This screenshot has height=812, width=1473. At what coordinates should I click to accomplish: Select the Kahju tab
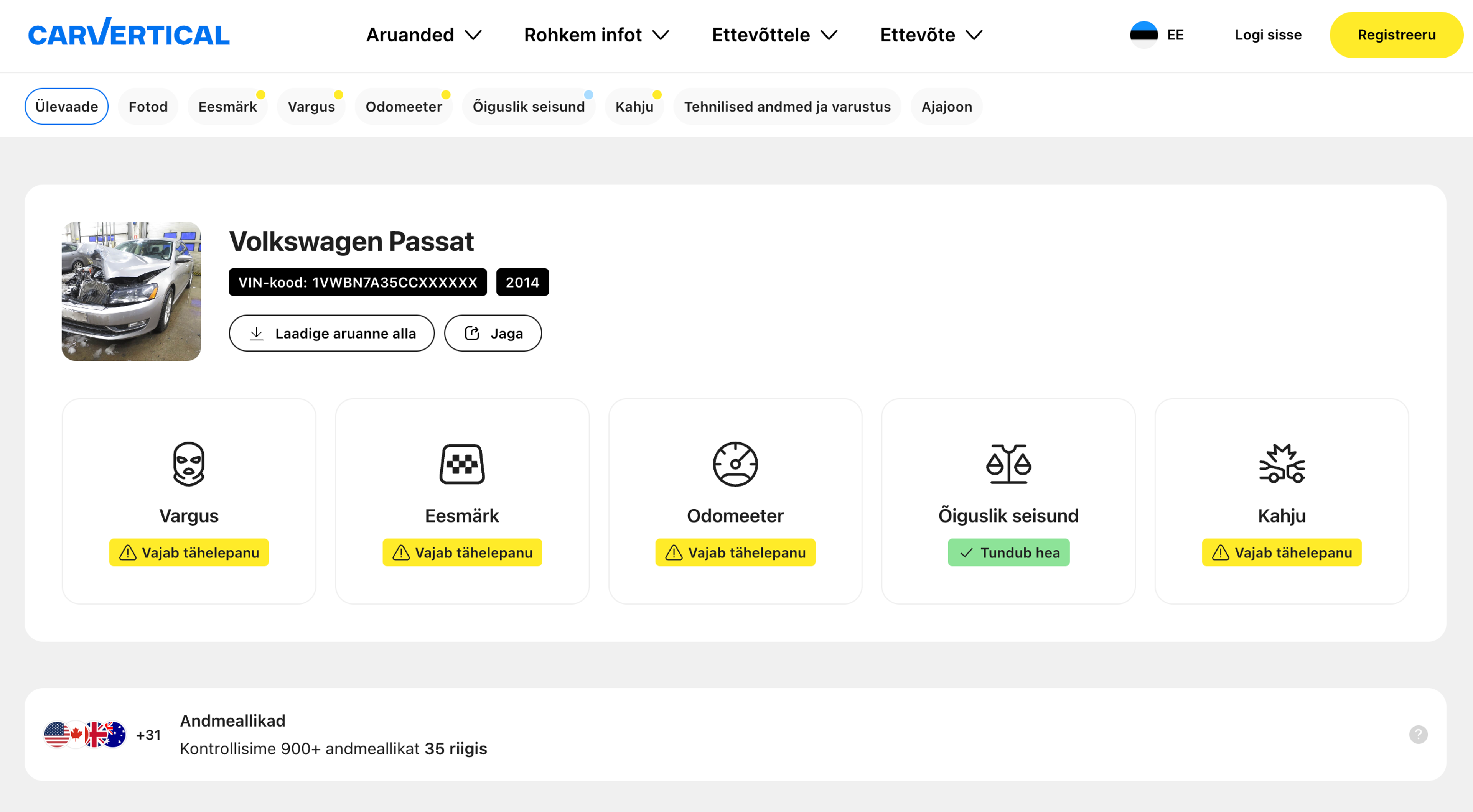pos(634,106)
